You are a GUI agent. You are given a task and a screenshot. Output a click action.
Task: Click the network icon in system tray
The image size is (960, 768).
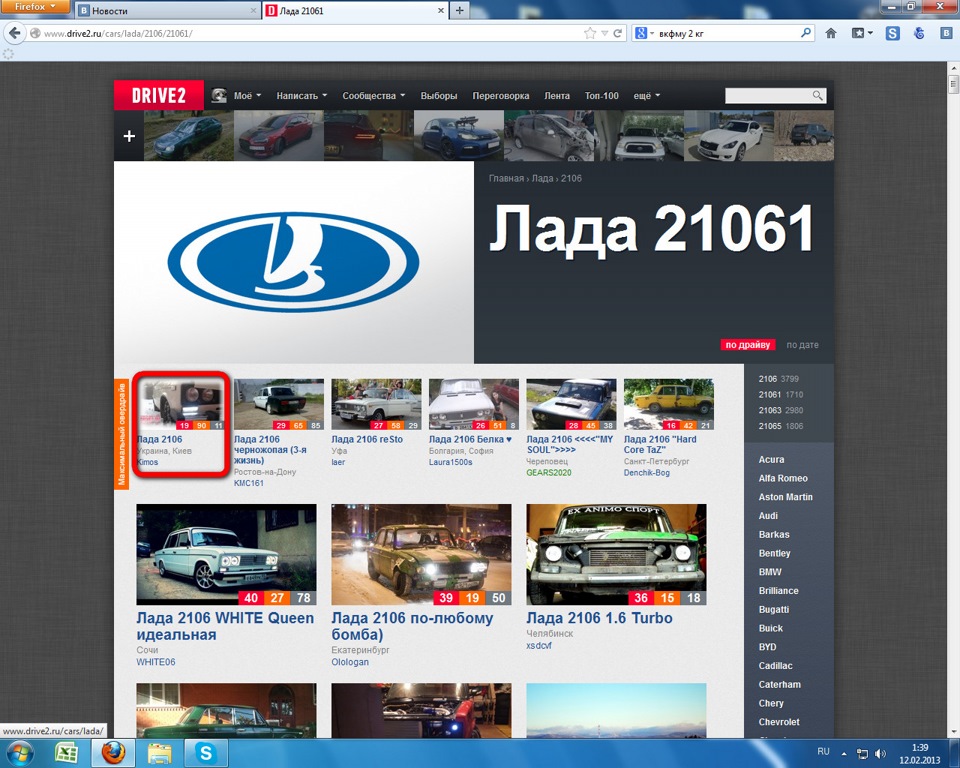click(862, 753)
